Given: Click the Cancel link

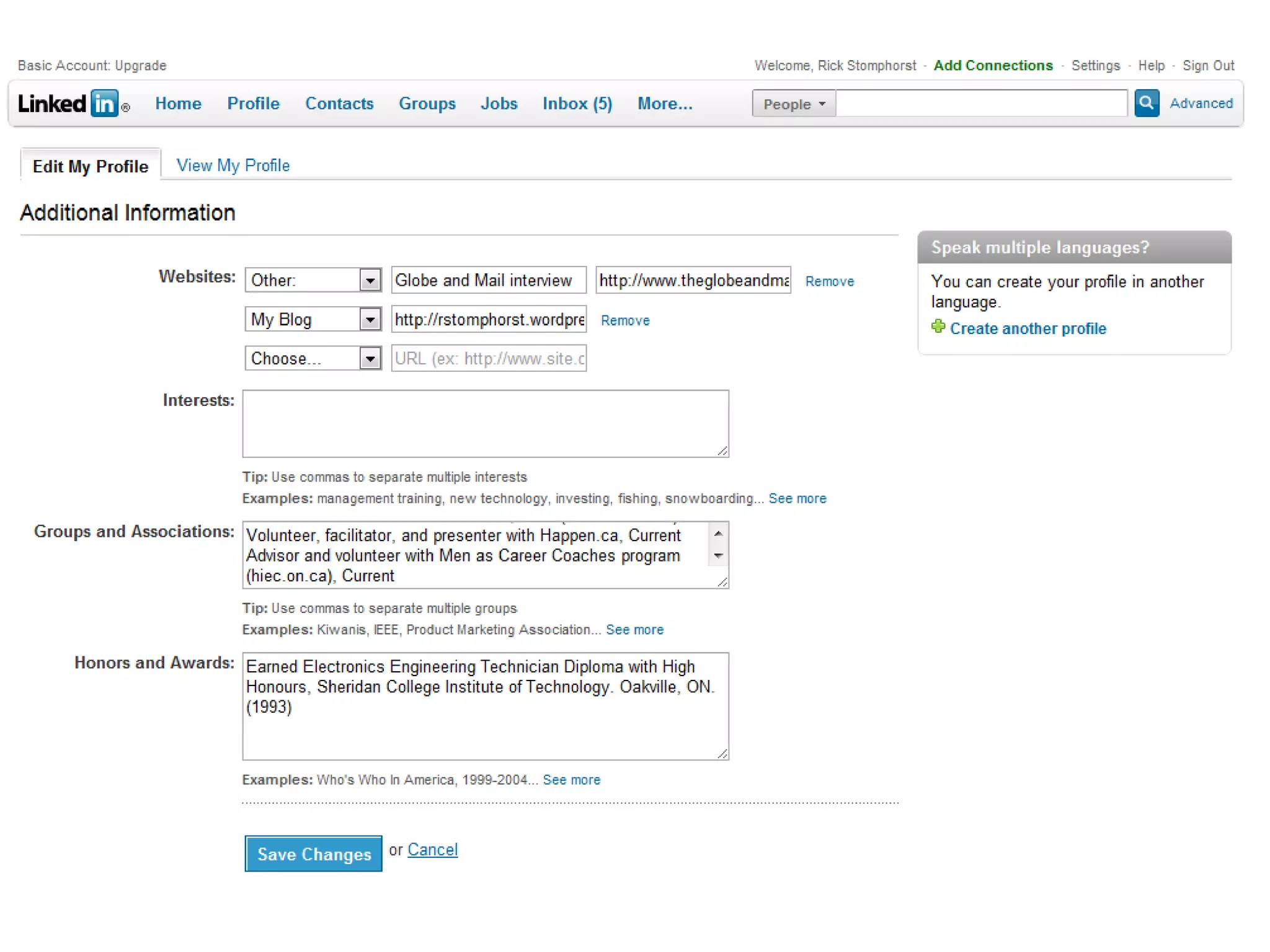Looking at the screenshot, I should tap(432, 849).
